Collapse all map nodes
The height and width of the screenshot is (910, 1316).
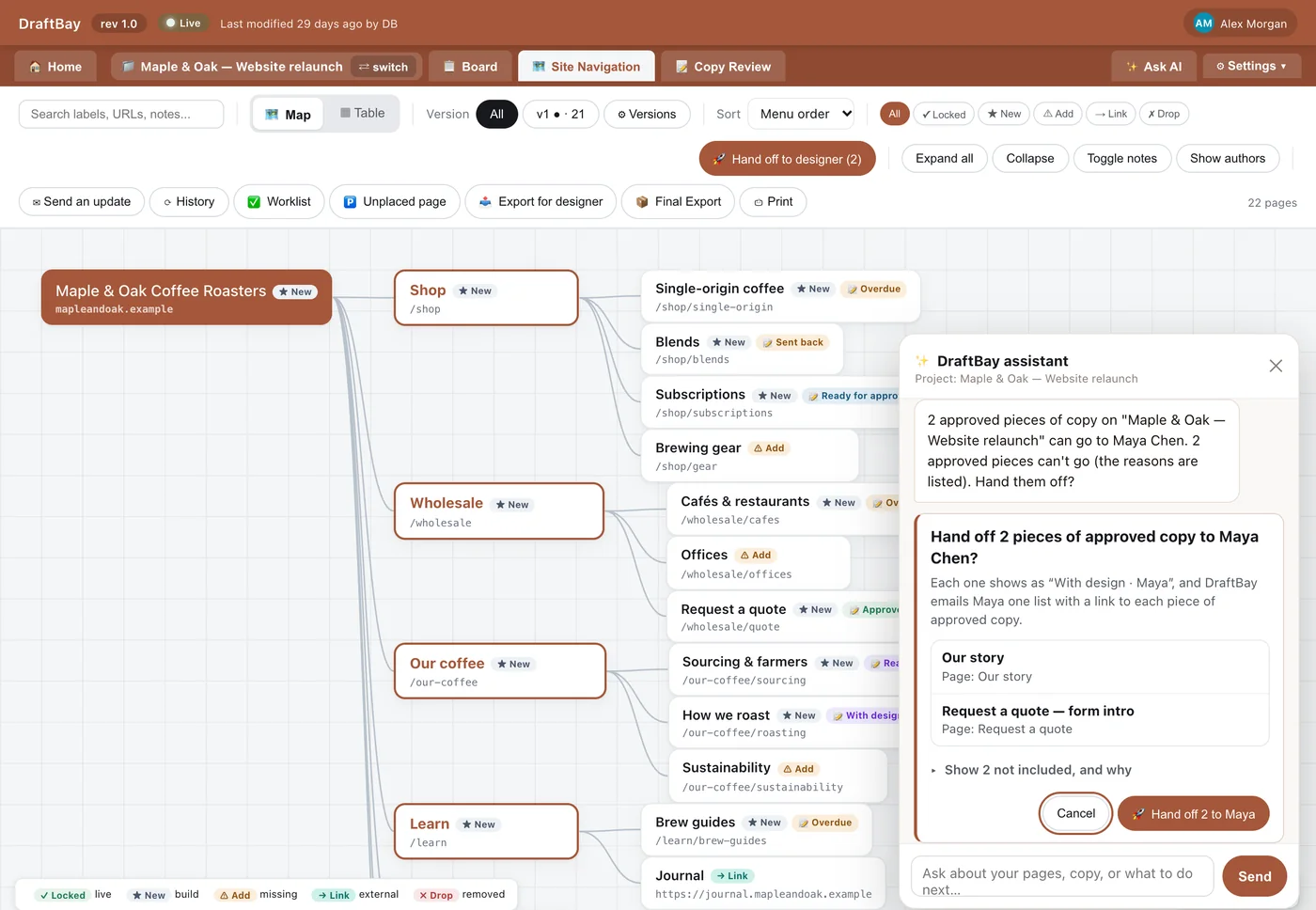tap(1030, 158)
